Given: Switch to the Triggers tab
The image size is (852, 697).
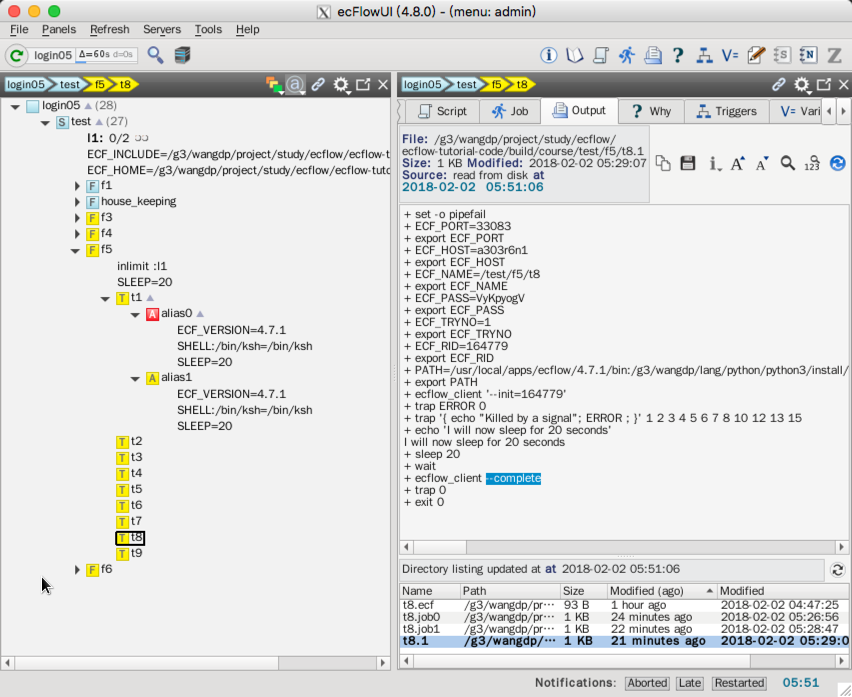Looking at the screenshot, I should (726, 111).
